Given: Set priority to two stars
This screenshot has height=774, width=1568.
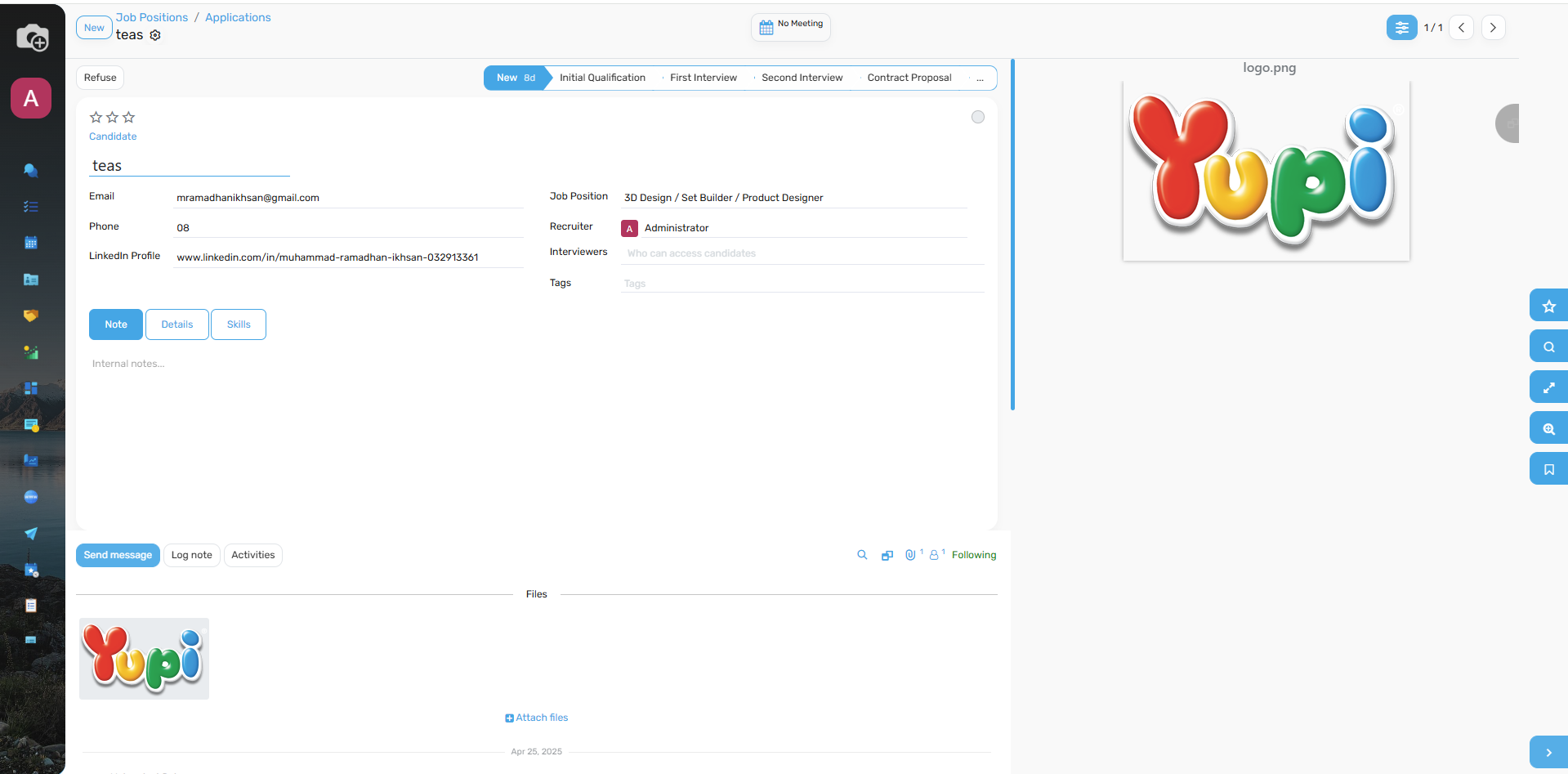Looking at the screenshot, I should click(113, 118).
